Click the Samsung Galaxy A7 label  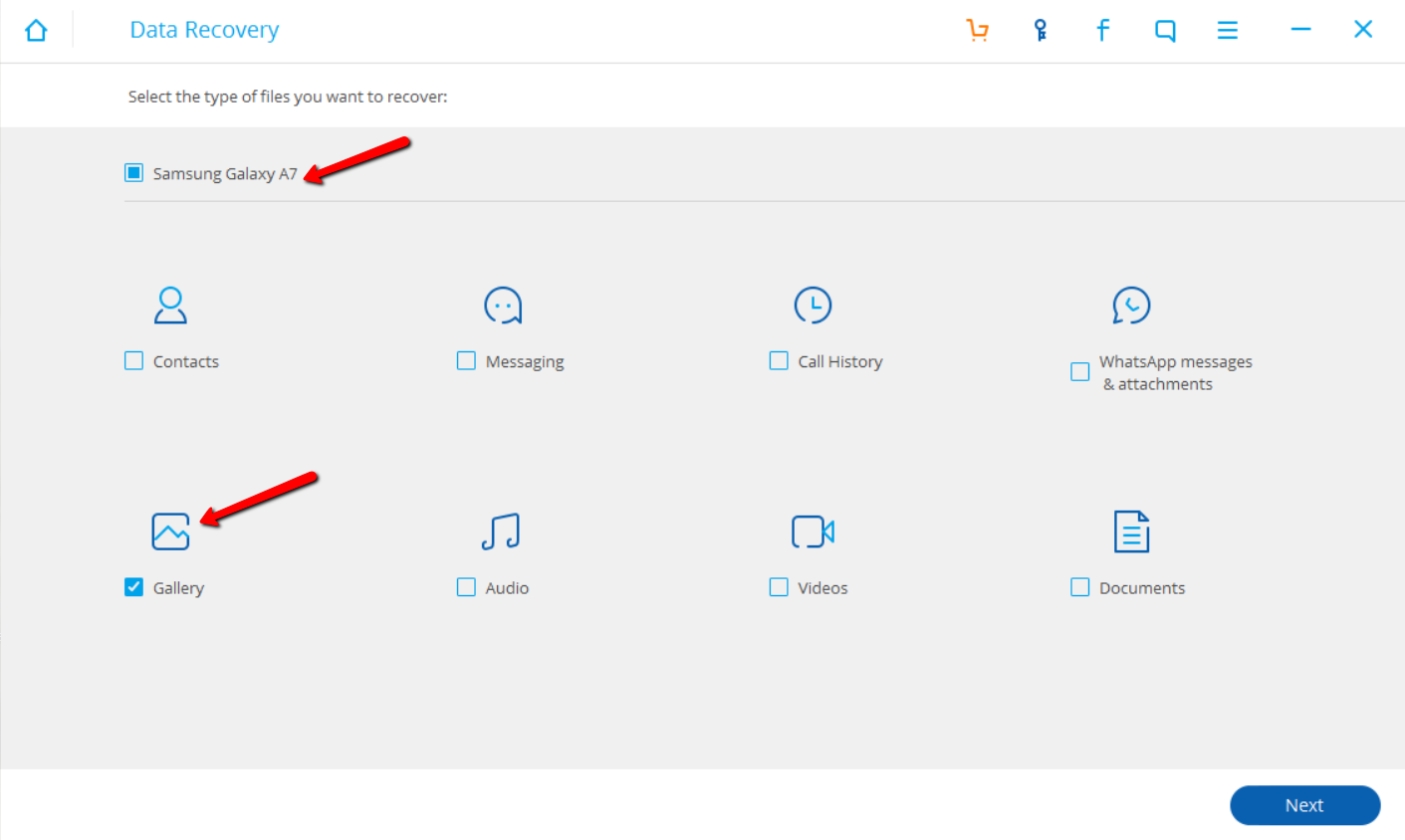point(225,174)
